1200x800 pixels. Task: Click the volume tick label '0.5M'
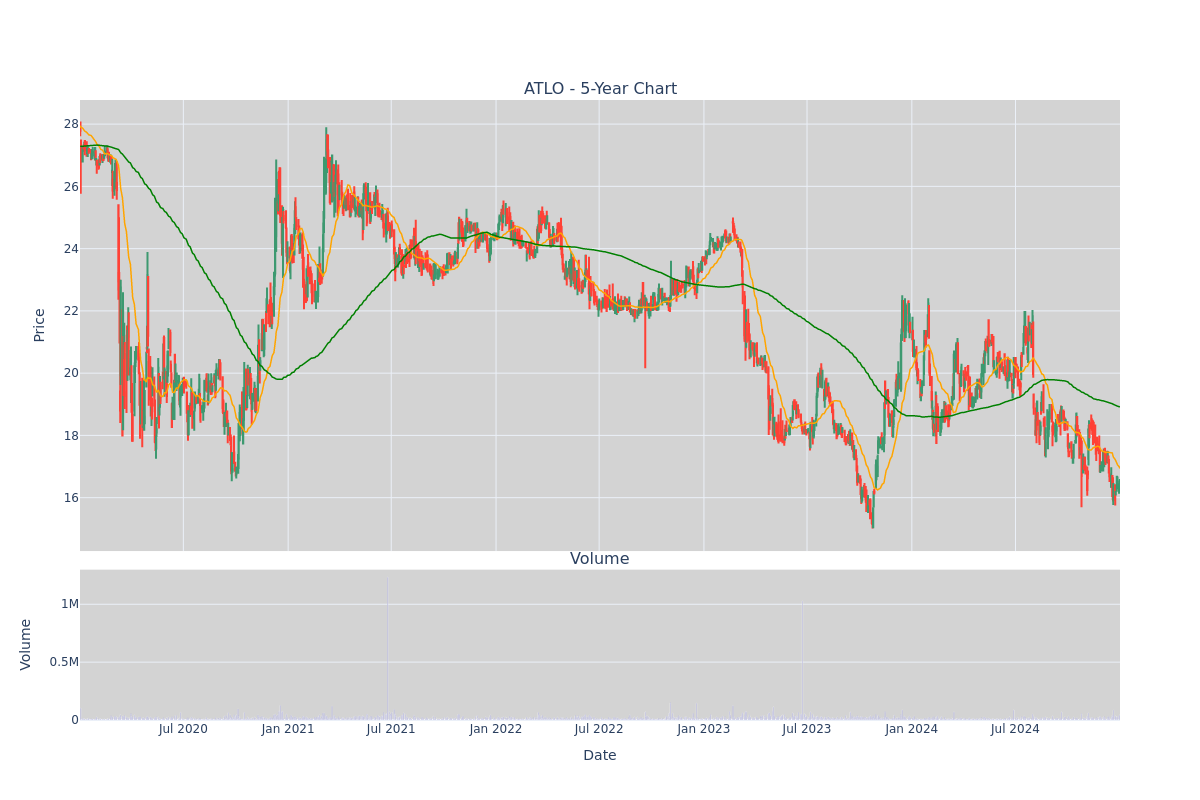click(x=62, y=662)
